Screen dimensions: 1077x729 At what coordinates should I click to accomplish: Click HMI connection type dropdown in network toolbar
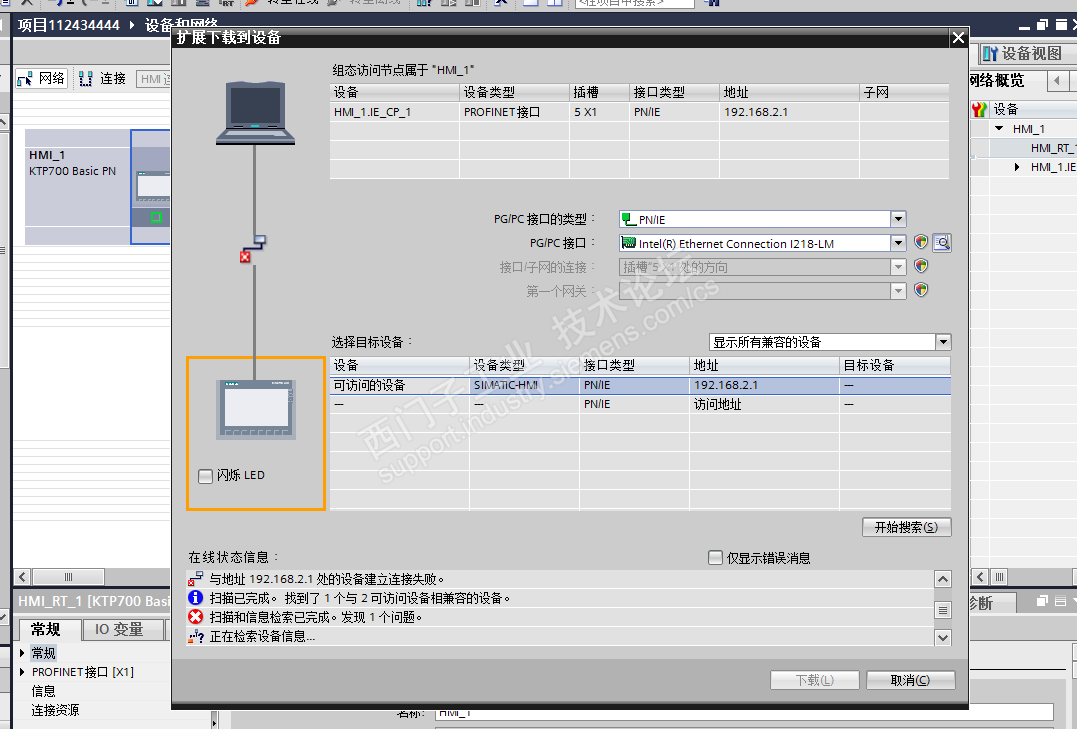[x=153, y=79]
